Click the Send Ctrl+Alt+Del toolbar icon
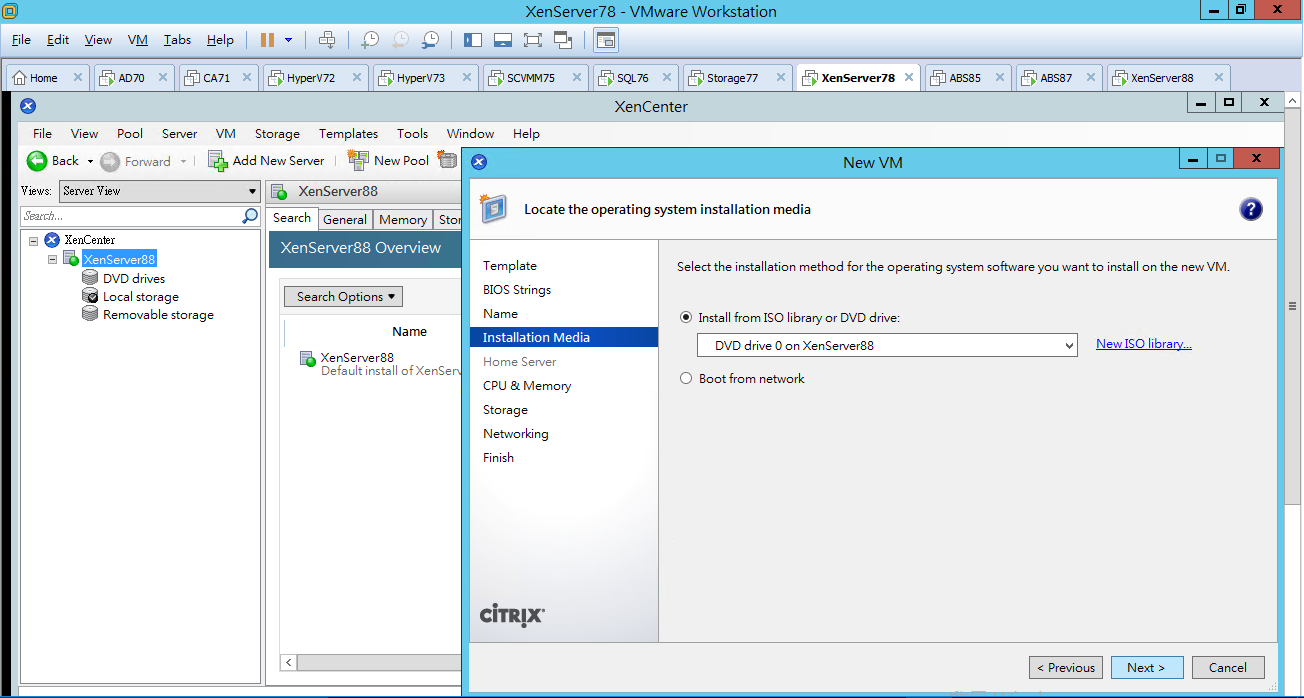The height and width of the screenshot is (698, 1304). tap(327, 40)
